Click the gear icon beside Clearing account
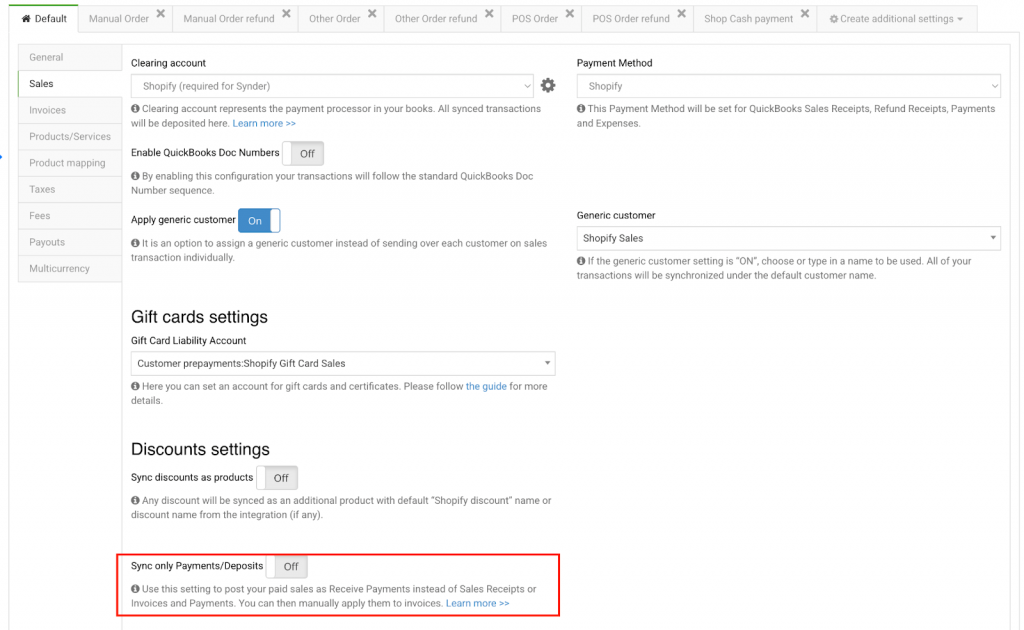The image size is (1024, 630). pyautogui.click(x=548, y=86)
